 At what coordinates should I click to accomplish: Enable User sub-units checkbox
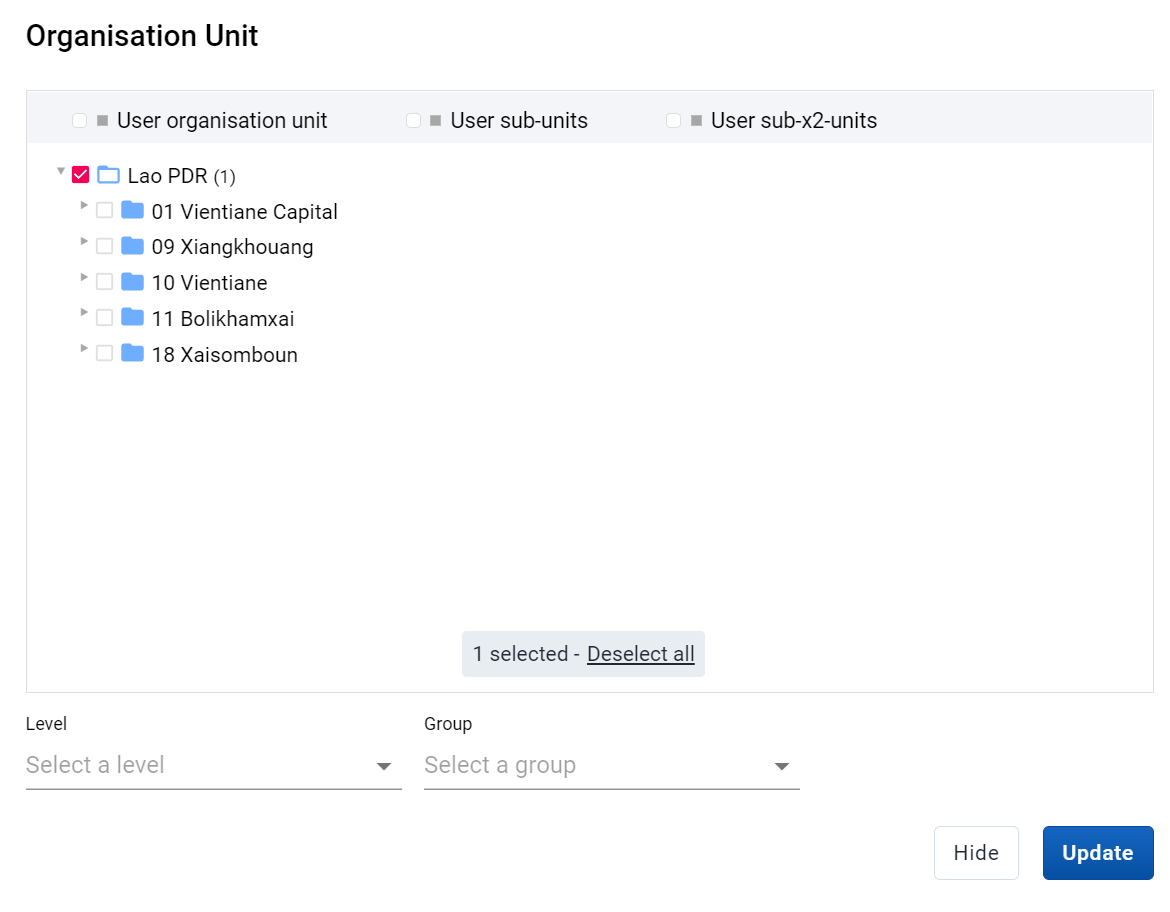click(x=413, y=121)
